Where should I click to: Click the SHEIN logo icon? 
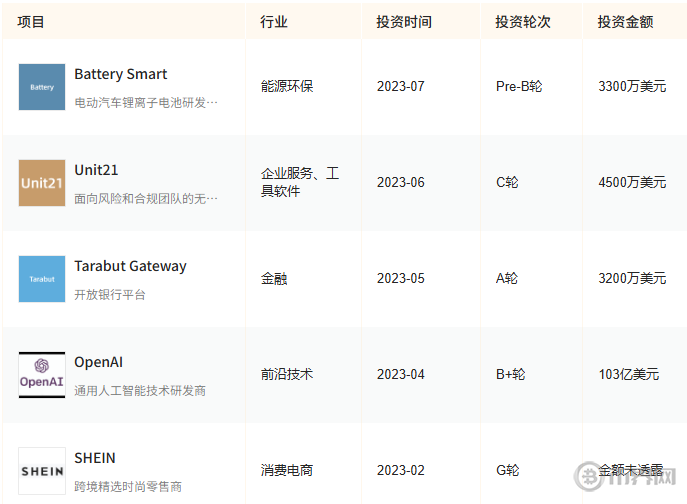(42, 470)
